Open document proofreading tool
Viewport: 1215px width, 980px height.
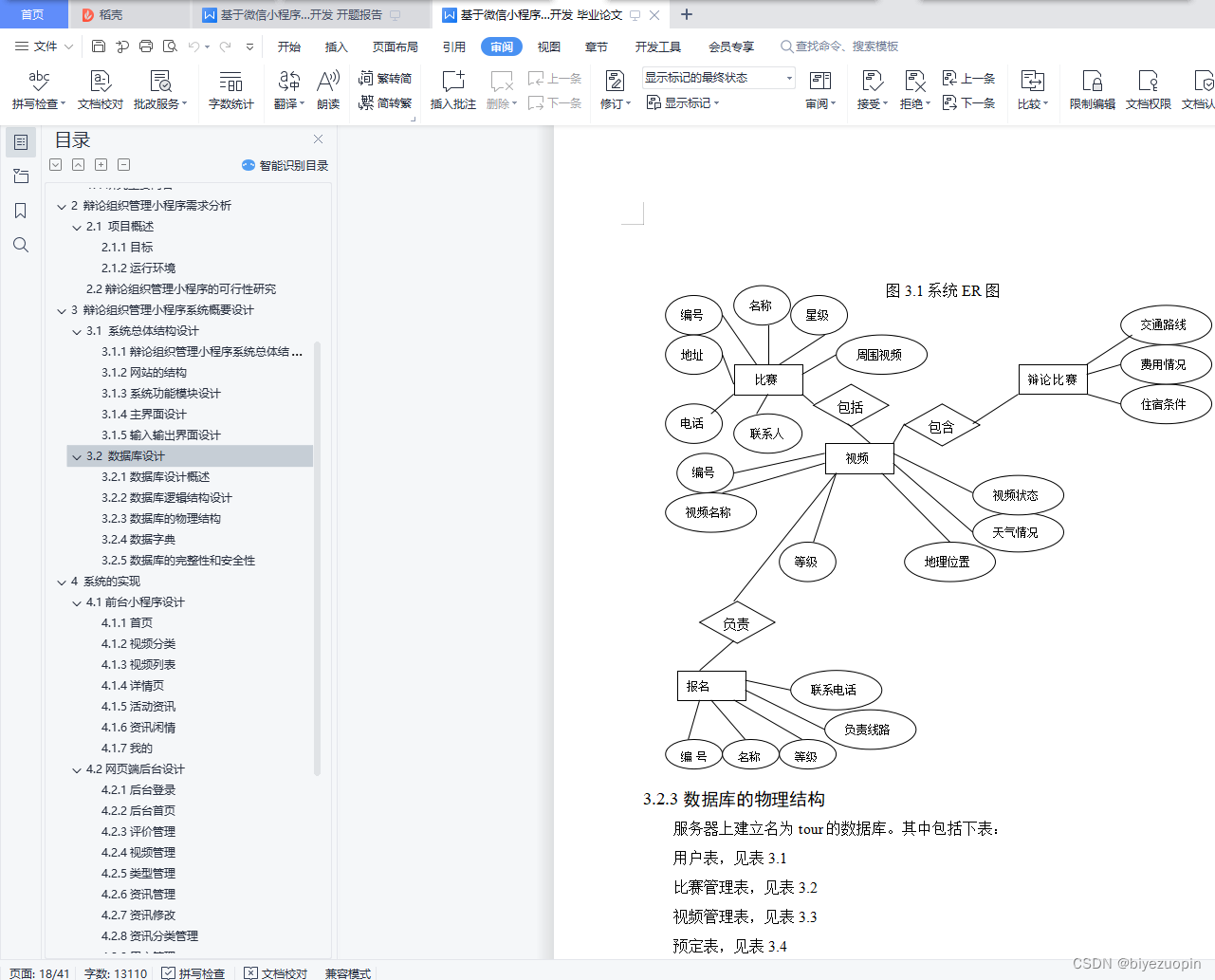coord(101,90)
